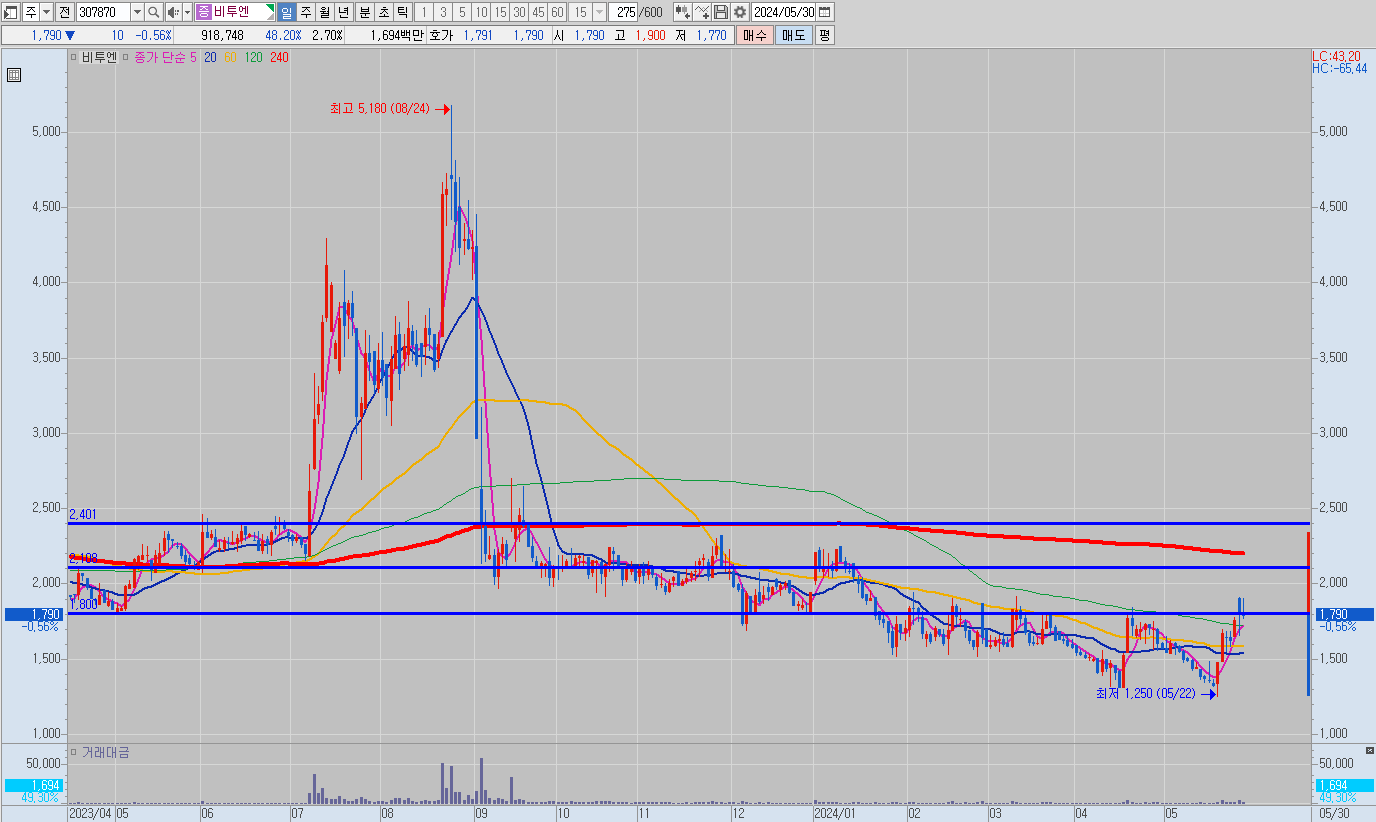
Task: Click the blue 20 moving average label
Action: pyautogui.click(x=210, y=57)
